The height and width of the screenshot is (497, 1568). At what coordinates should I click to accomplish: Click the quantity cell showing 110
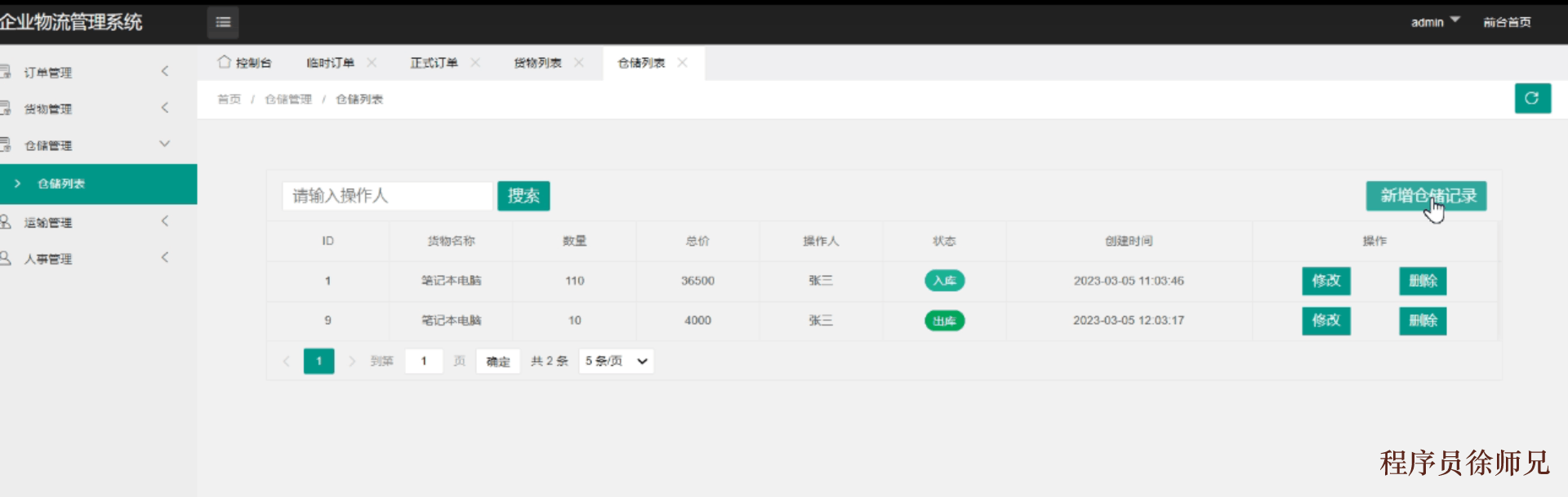(x=575, y=281)
